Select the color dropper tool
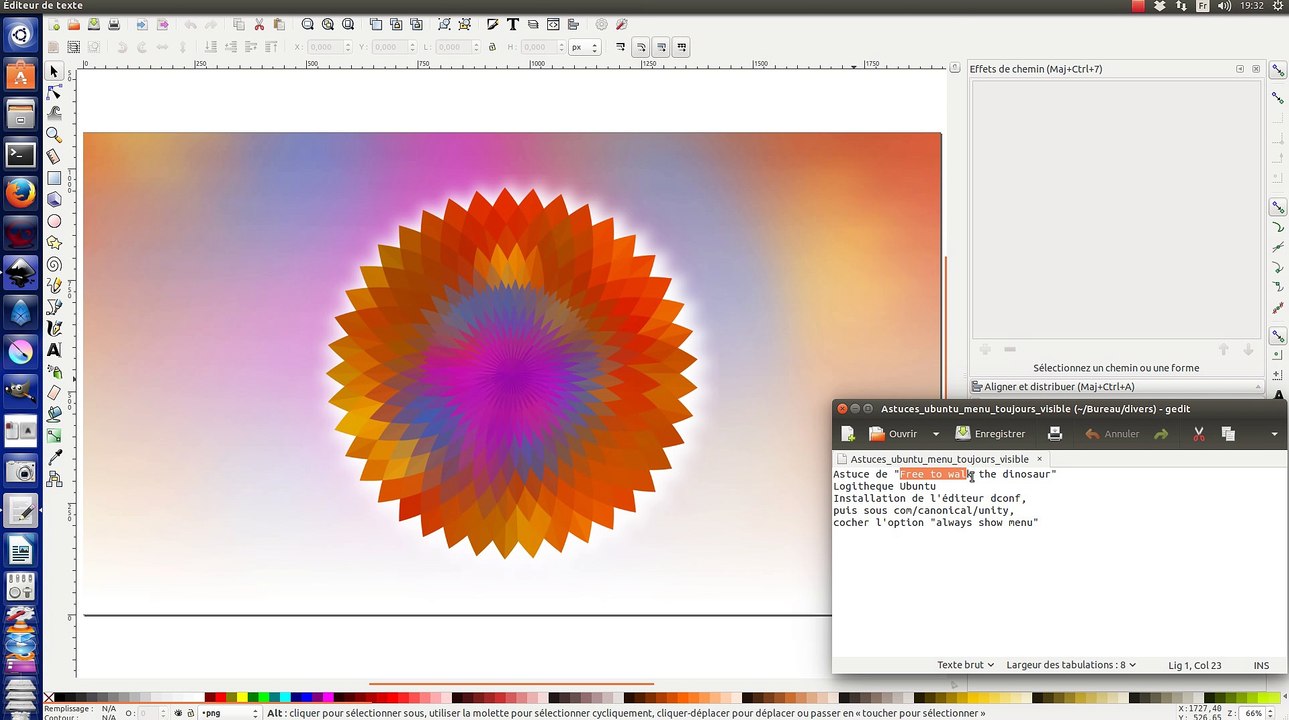 coord(54,457)
